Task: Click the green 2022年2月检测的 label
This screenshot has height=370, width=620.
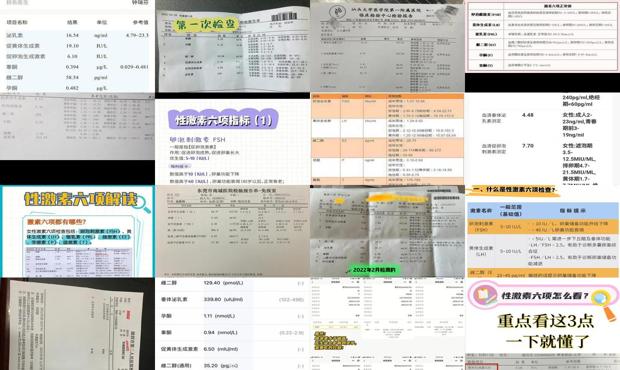Action: (x=373, y=270)
